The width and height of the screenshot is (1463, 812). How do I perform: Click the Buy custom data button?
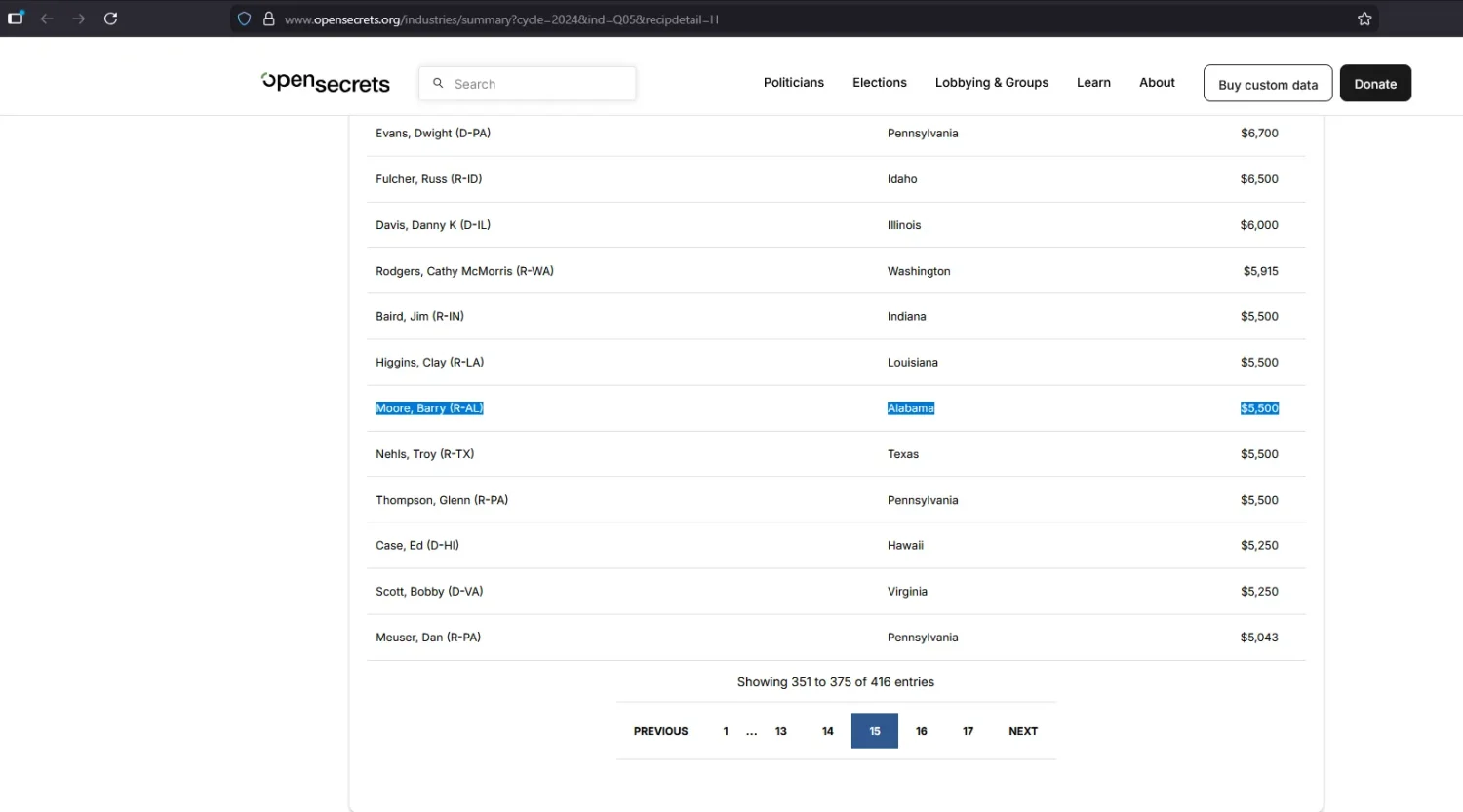(x=1268, y=84)
